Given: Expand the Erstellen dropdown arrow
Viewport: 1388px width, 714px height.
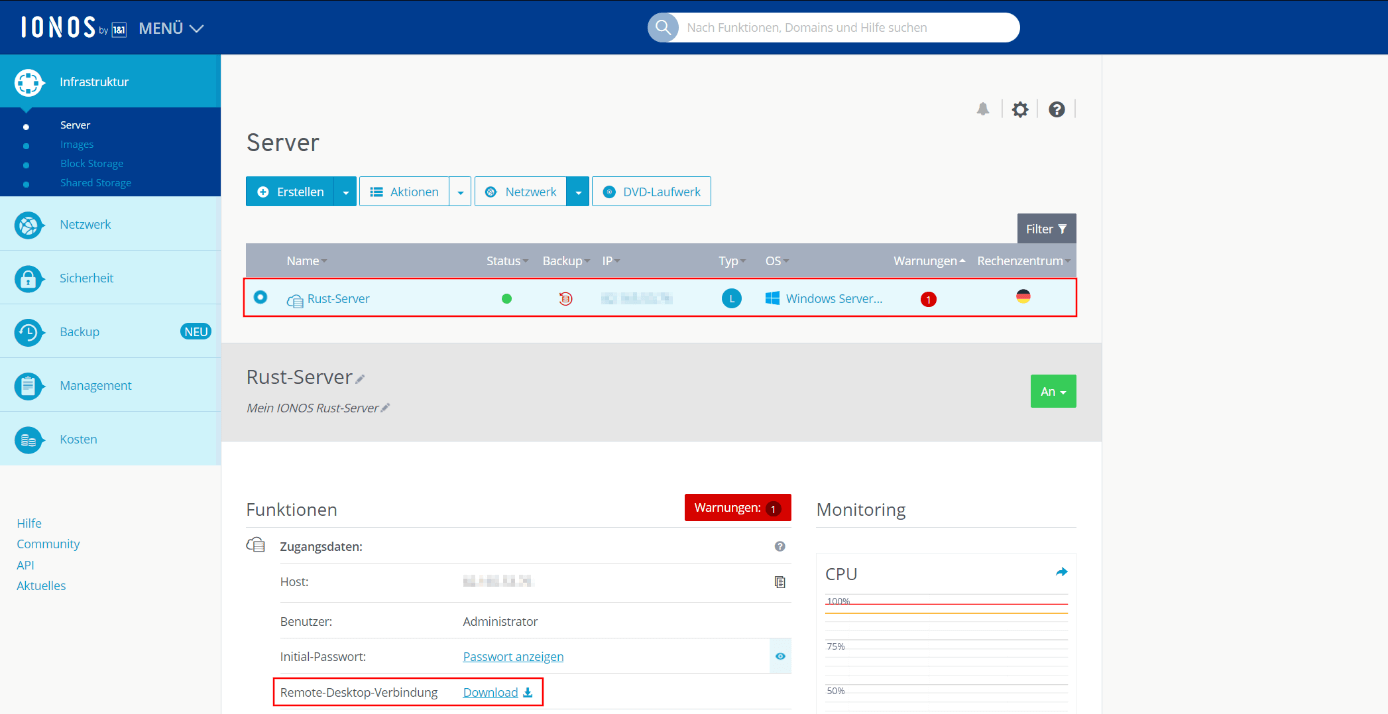Looking at the screenshot, I should 345,192.
